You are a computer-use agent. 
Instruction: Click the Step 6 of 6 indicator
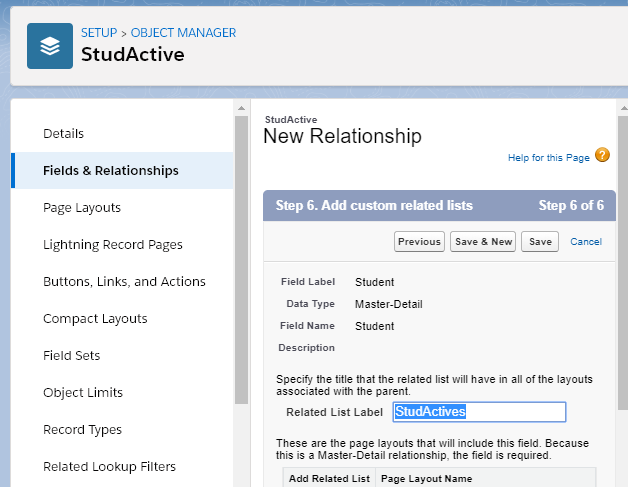click(x=571, y=205)
